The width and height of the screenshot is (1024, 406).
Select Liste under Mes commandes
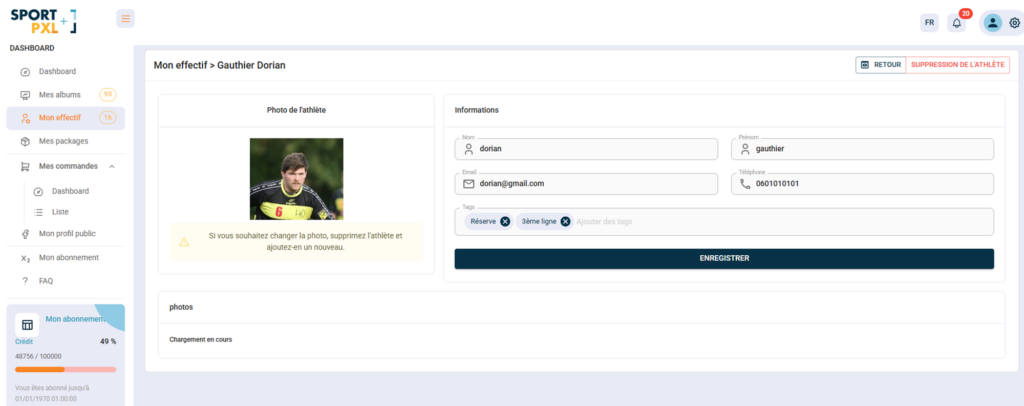(x=60, y=212)
